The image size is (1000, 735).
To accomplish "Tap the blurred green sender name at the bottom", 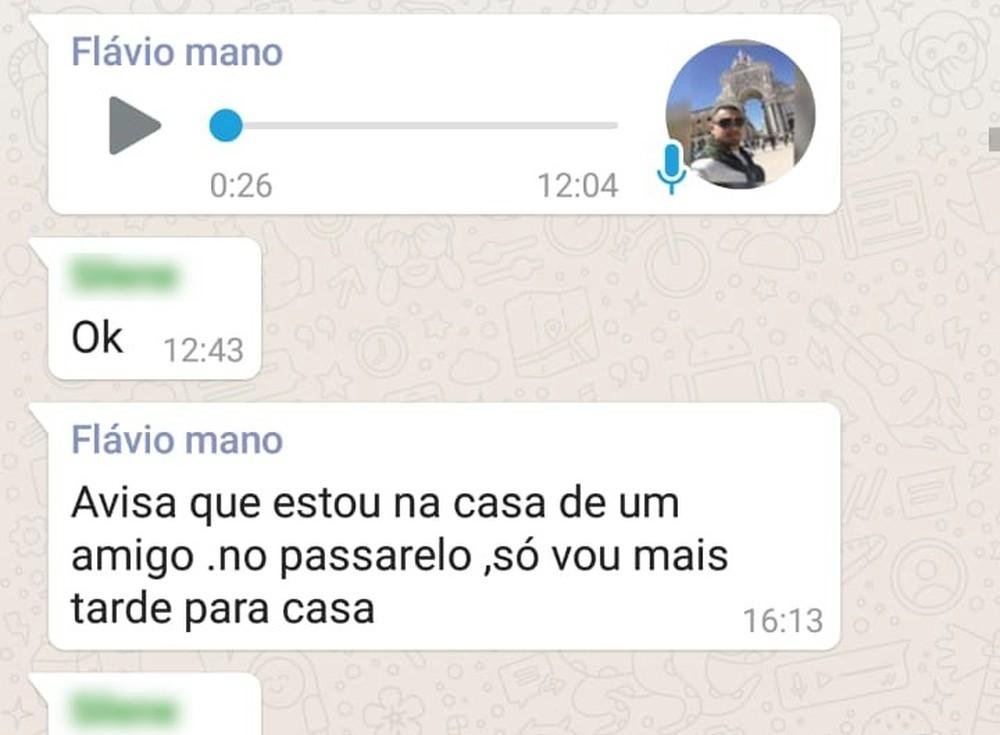I will 124,711.
